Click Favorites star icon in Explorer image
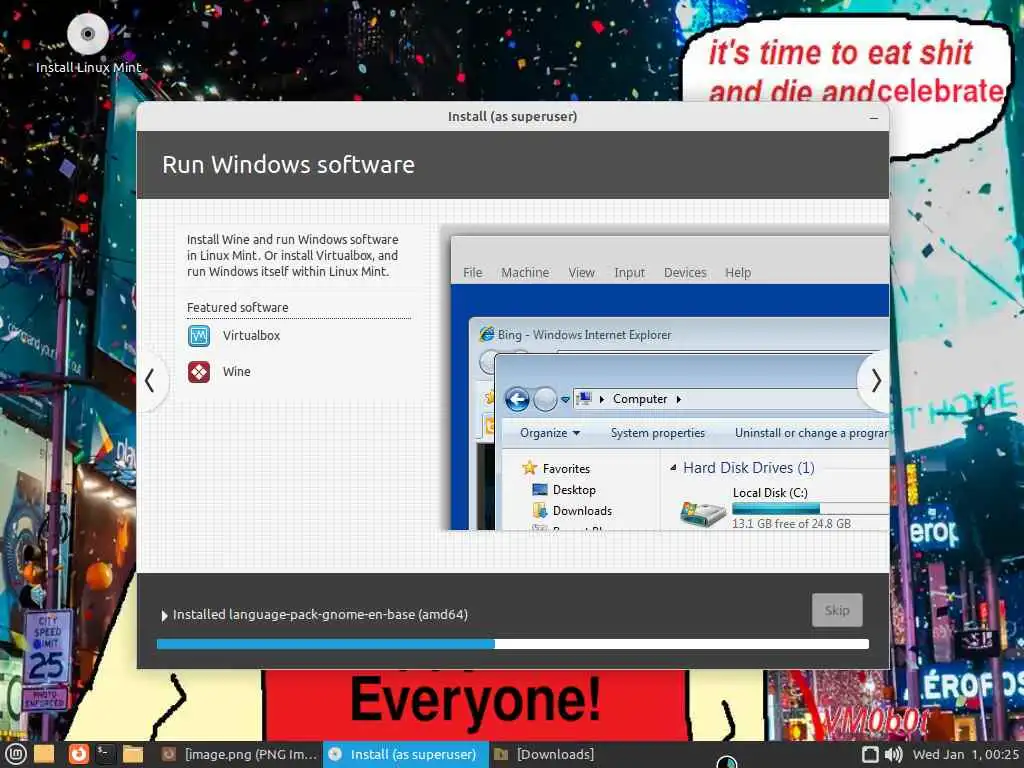Image resolution: width=1024 pixels, height=768 pixels. (529, 468)
